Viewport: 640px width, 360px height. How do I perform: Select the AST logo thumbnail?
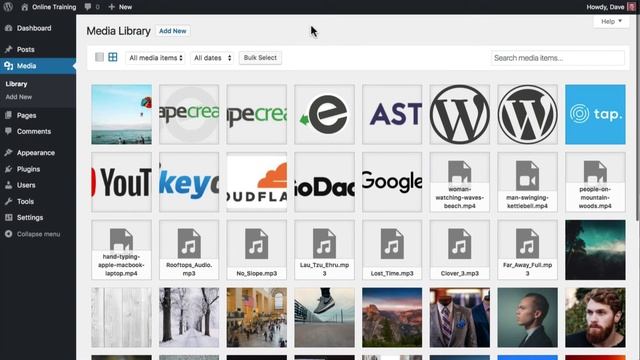(392, 114)
